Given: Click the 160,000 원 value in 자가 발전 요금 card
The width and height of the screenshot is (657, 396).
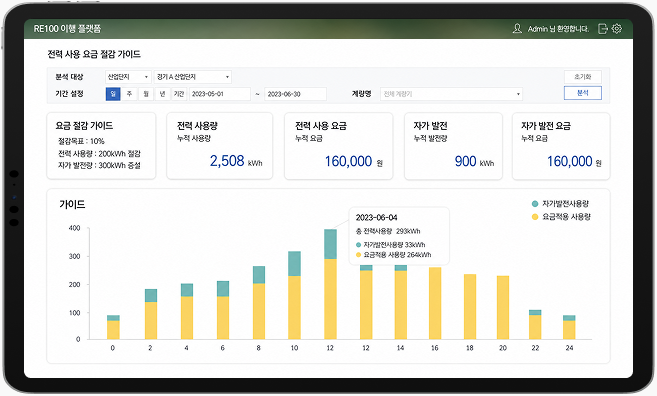Looking at the screenshot, I should [x=574, y=161].
